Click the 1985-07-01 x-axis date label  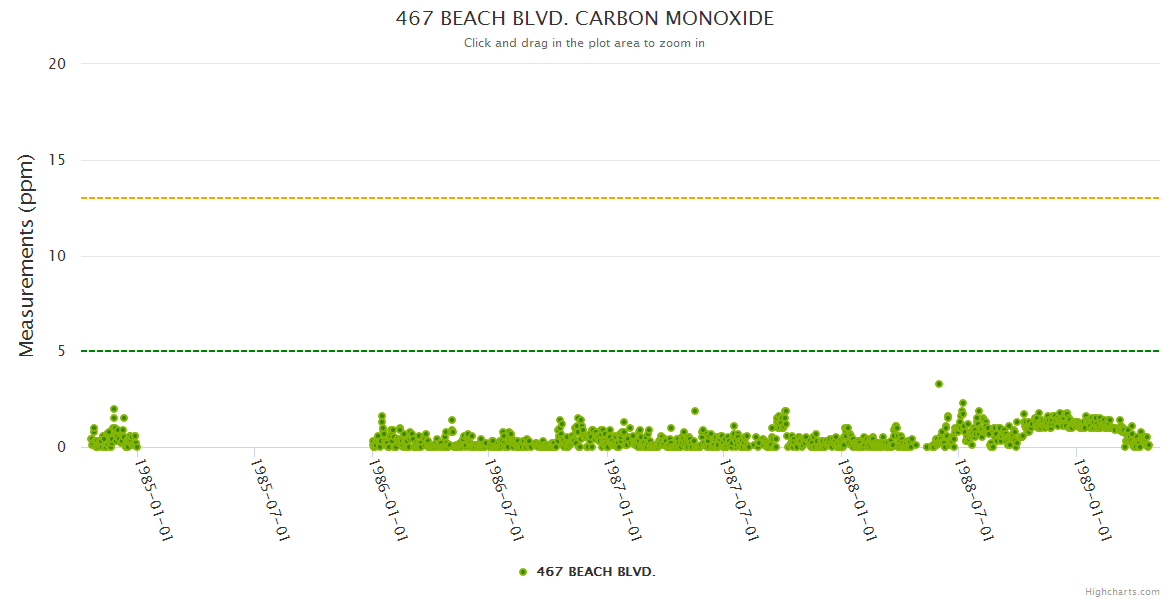tap(270, 500)
